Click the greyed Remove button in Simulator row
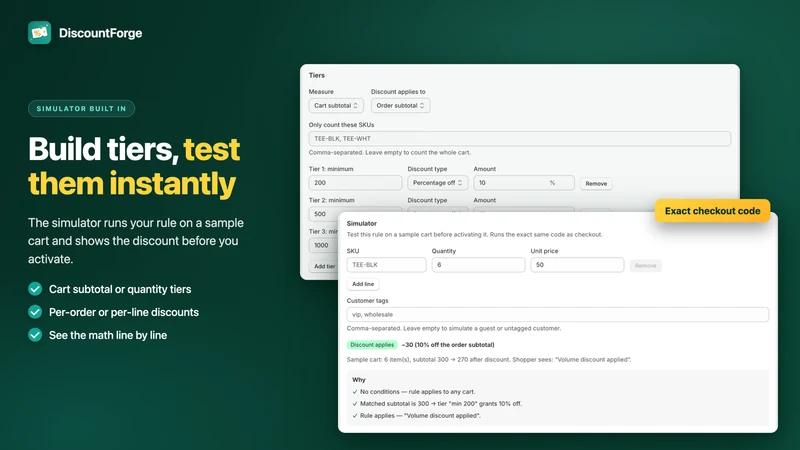 pos(645,266)
